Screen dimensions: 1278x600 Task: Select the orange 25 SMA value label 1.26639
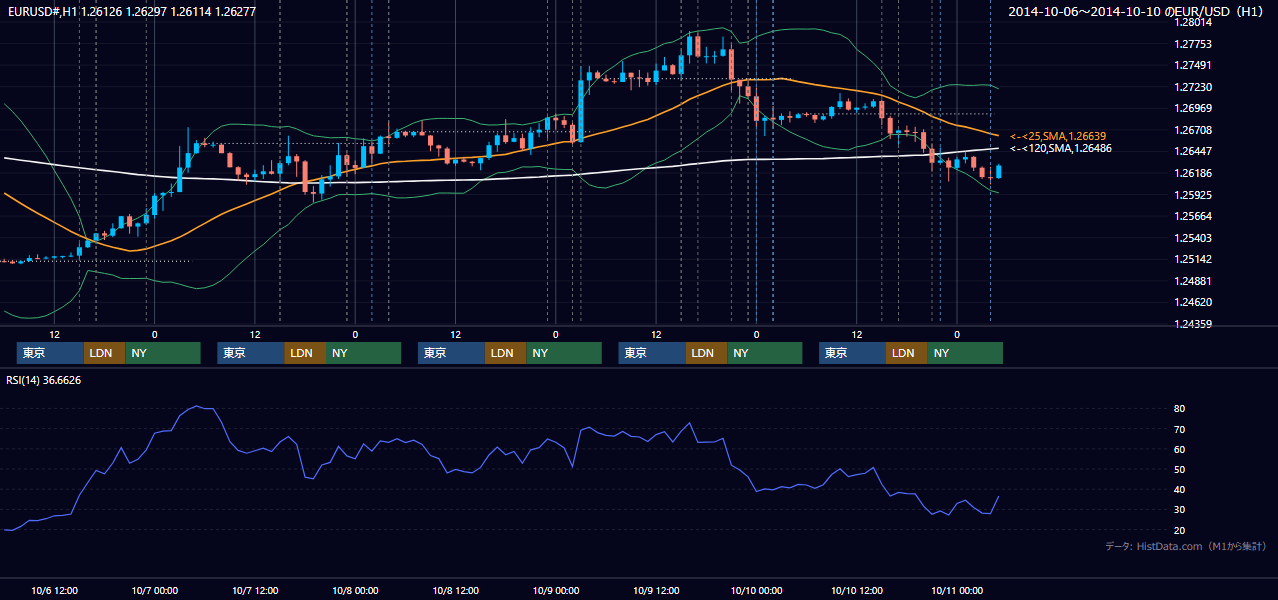1058,136
